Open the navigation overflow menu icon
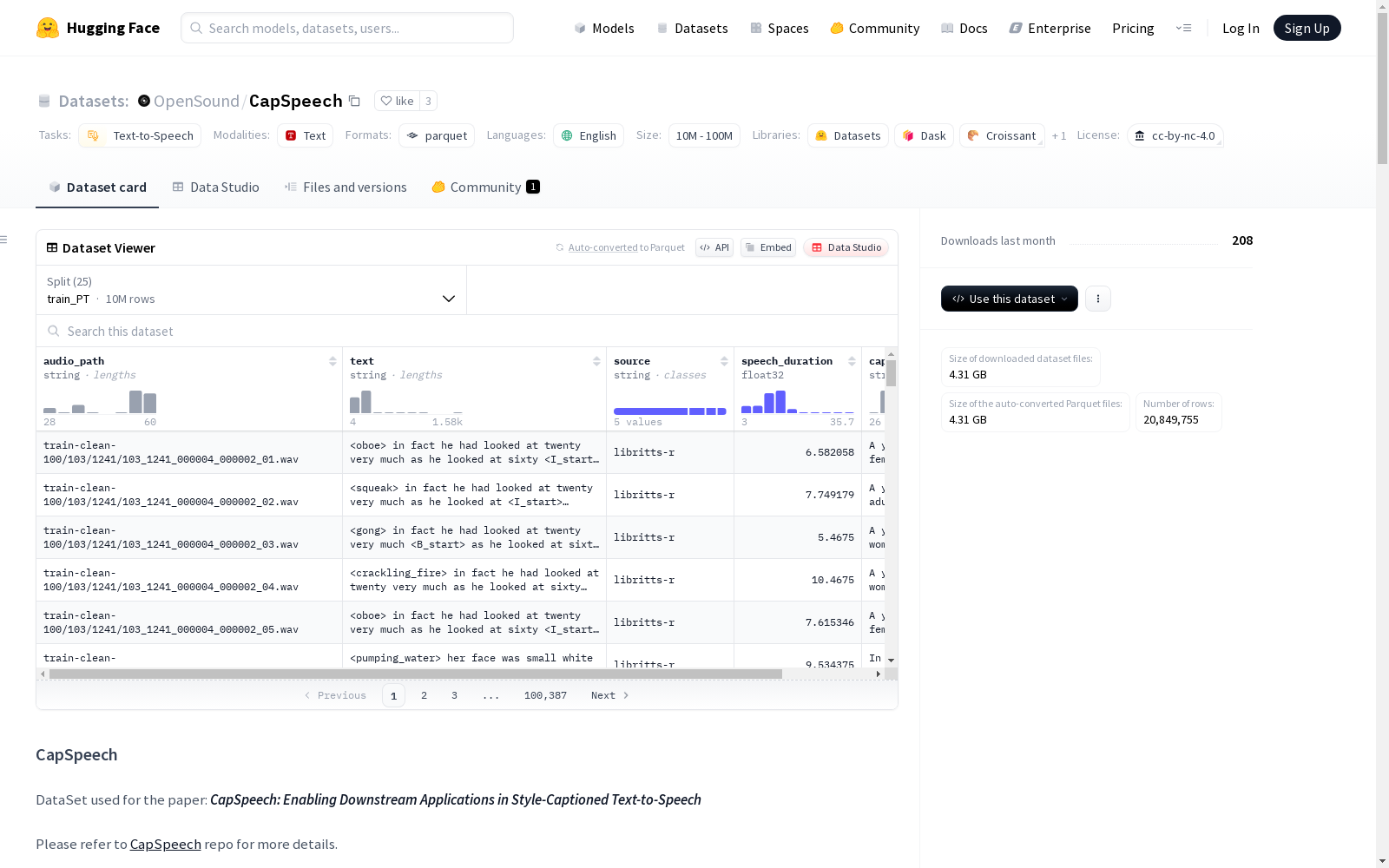The height and width of the screenshot is (868, 1389). [x=1183, y=28]
